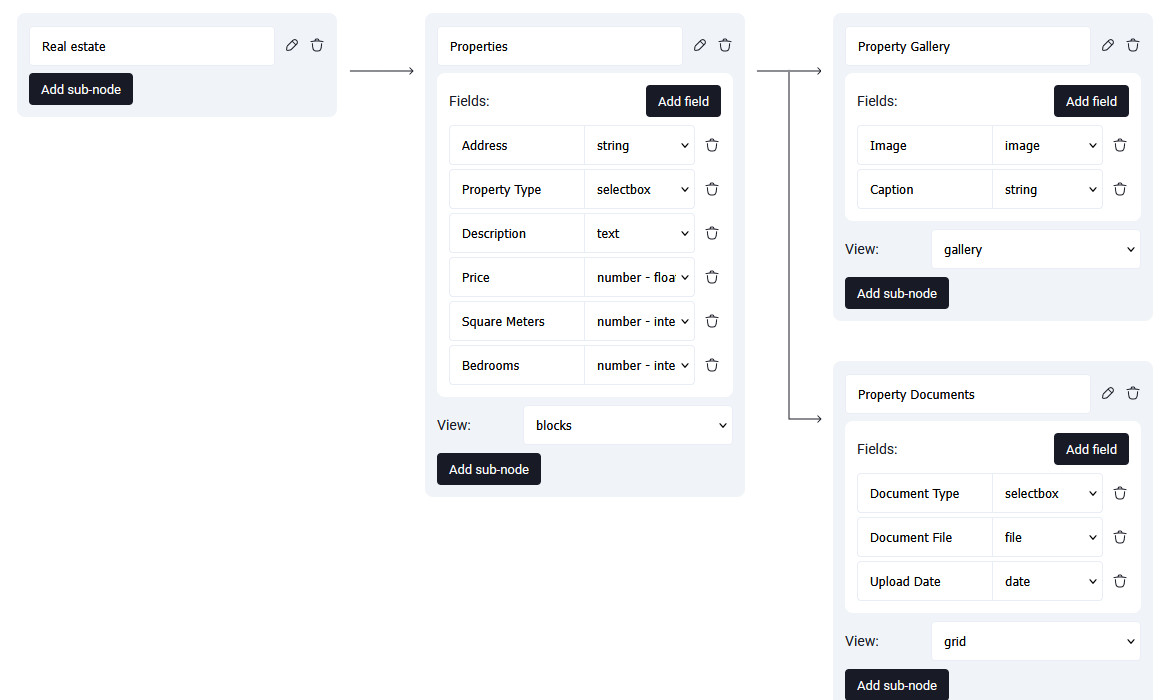Click the edit pencil icon for Real estate
The width and height of the screenshot is (1170, 700).
point(292,45)
